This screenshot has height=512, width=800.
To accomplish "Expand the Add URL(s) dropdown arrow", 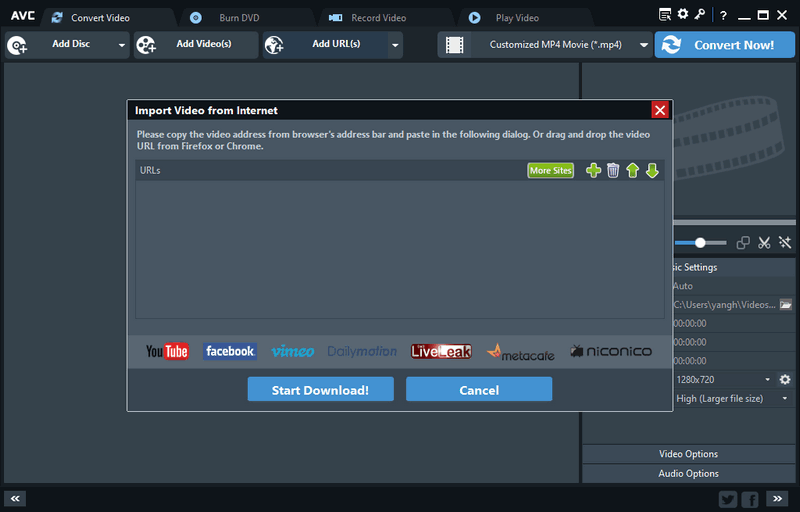I will tap(395, 45).
